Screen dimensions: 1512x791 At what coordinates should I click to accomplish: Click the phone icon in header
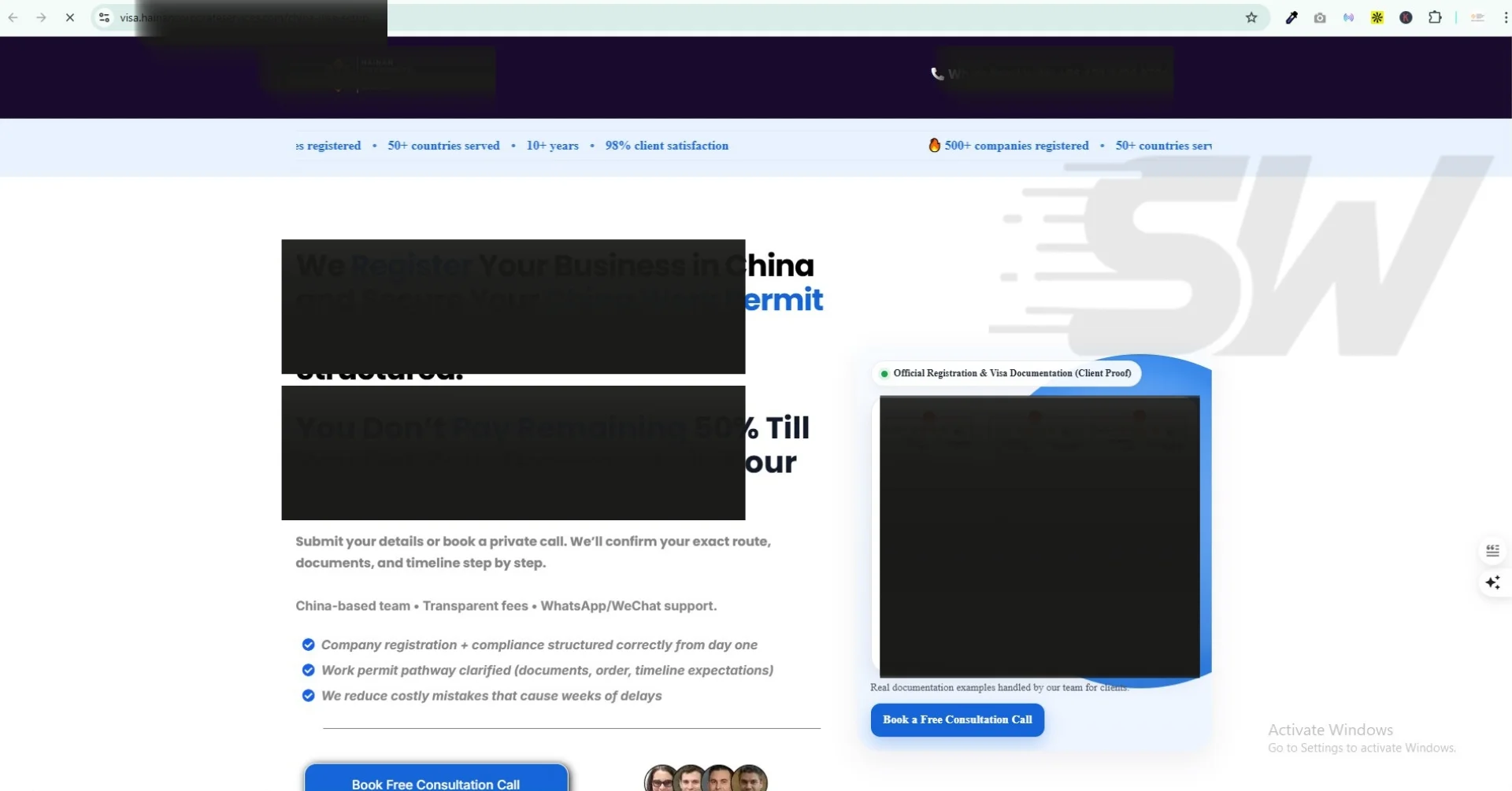(936, 73)
